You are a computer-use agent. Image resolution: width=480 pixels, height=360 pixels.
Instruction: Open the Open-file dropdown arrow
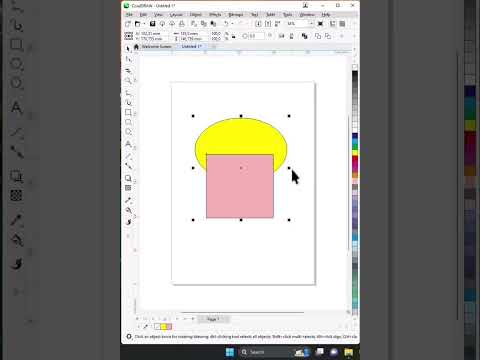[x=144, y=24]
